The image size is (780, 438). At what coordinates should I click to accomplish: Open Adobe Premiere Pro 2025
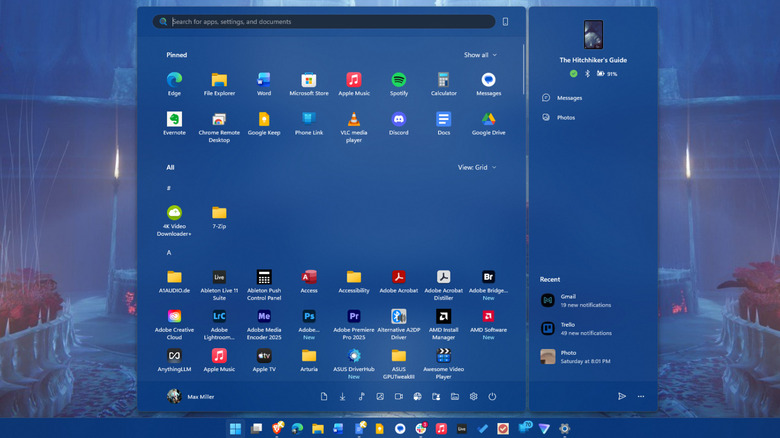tap(354, 324)
